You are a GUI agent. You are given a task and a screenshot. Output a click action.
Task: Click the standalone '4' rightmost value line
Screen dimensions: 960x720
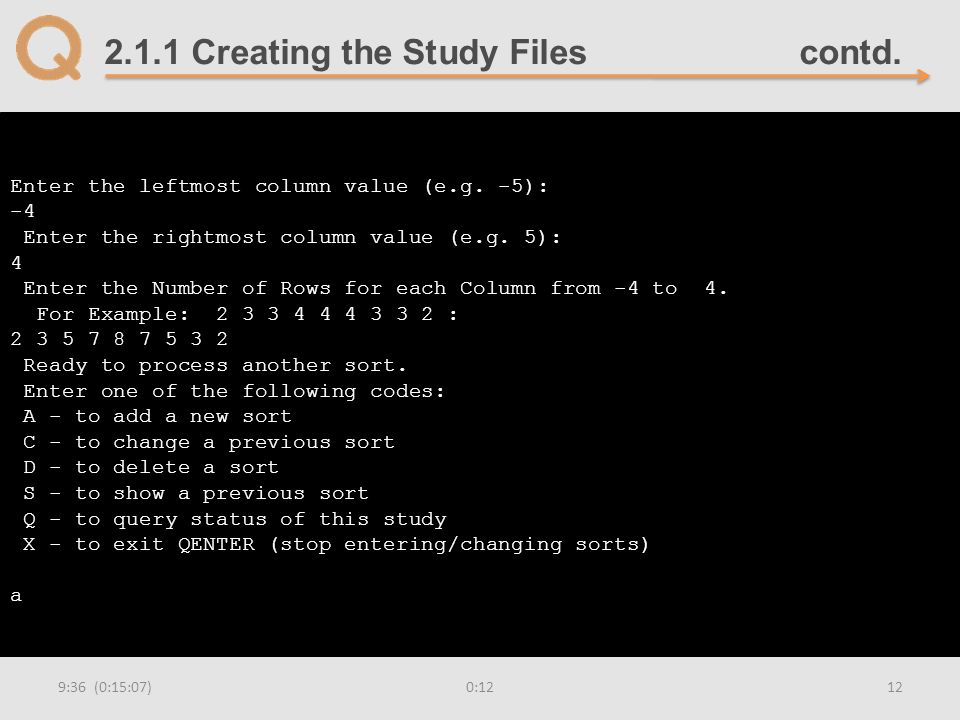coord(17,263)
